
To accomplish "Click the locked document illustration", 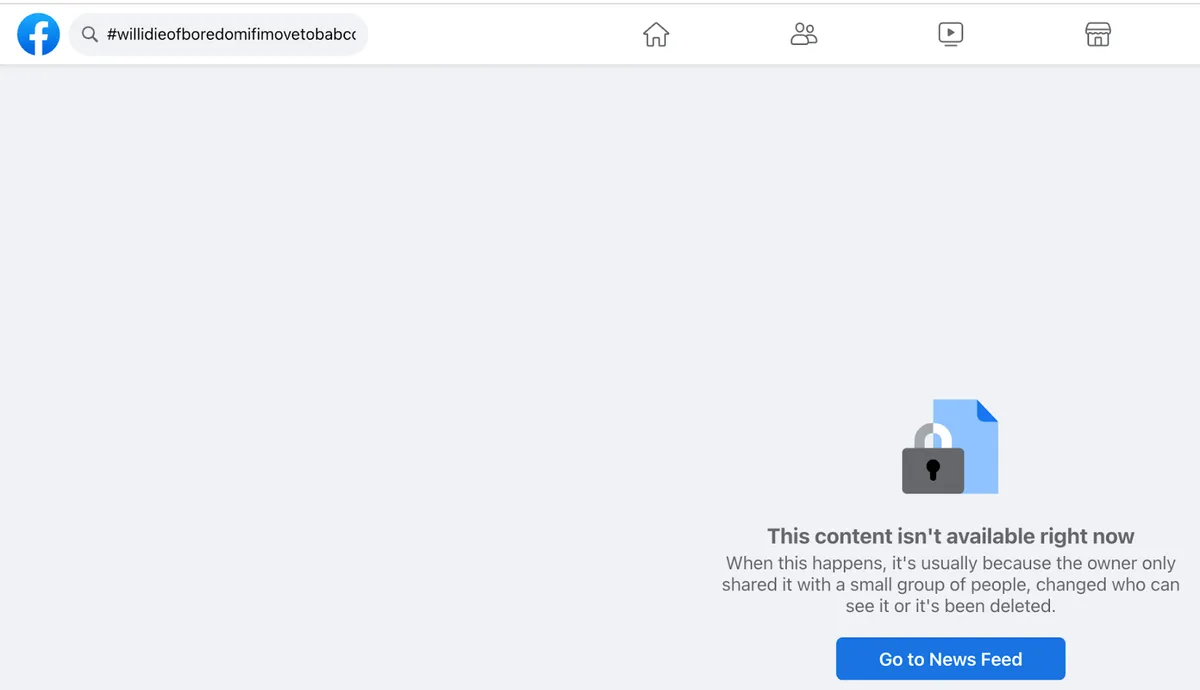I will [950, 447].
